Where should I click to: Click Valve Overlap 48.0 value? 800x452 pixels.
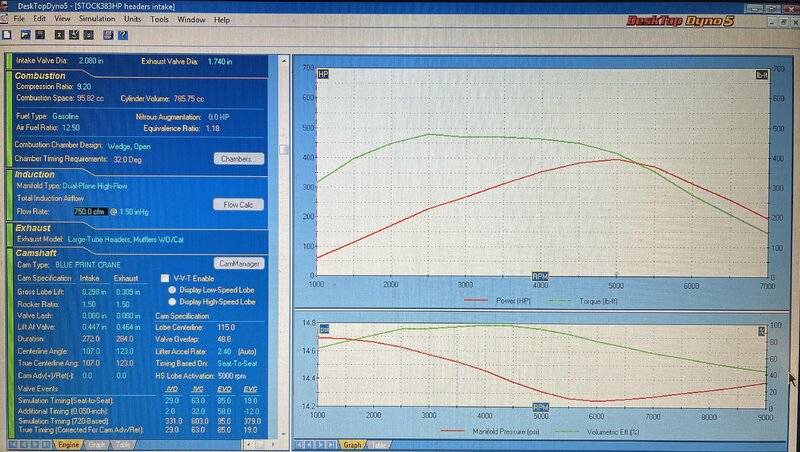tap(224, 339)
